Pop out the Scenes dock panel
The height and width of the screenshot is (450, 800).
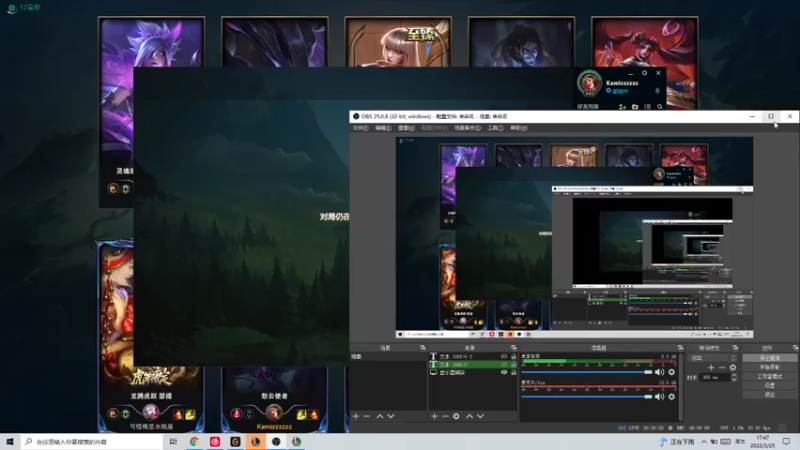(422, 348)
